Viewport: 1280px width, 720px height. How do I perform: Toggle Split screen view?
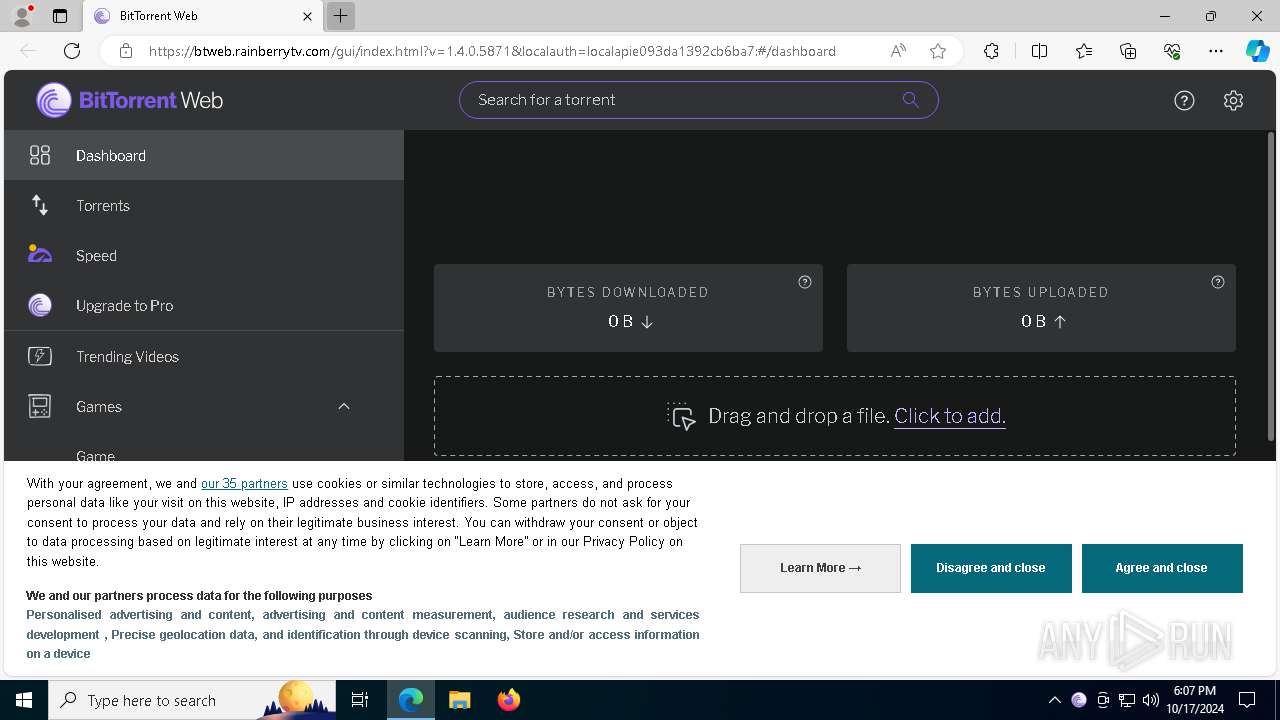pos(1039,51)
